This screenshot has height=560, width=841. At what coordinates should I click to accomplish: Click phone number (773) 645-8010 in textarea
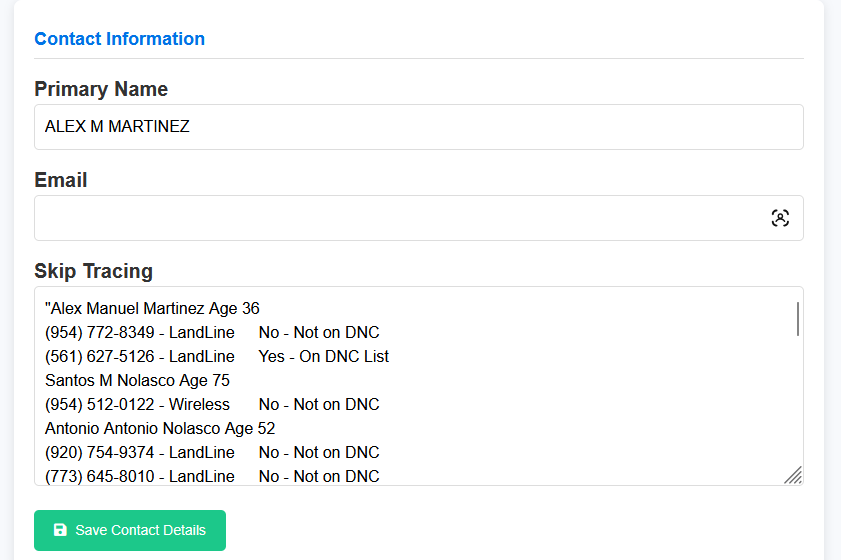100,476
